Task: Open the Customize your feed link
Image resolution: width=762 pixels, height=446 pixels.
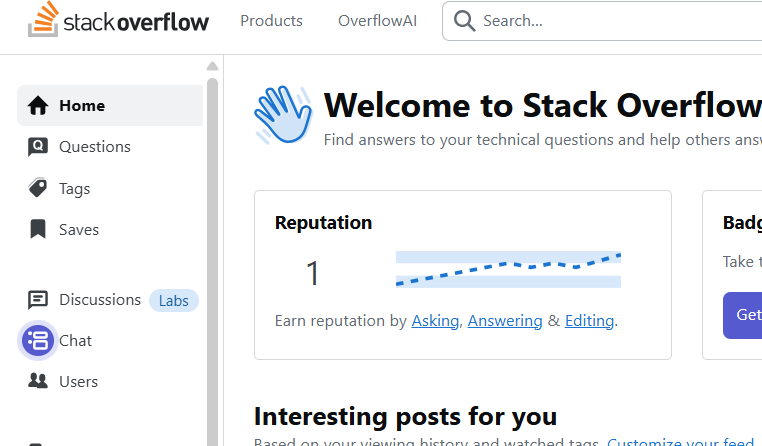Action: [682, 441]
